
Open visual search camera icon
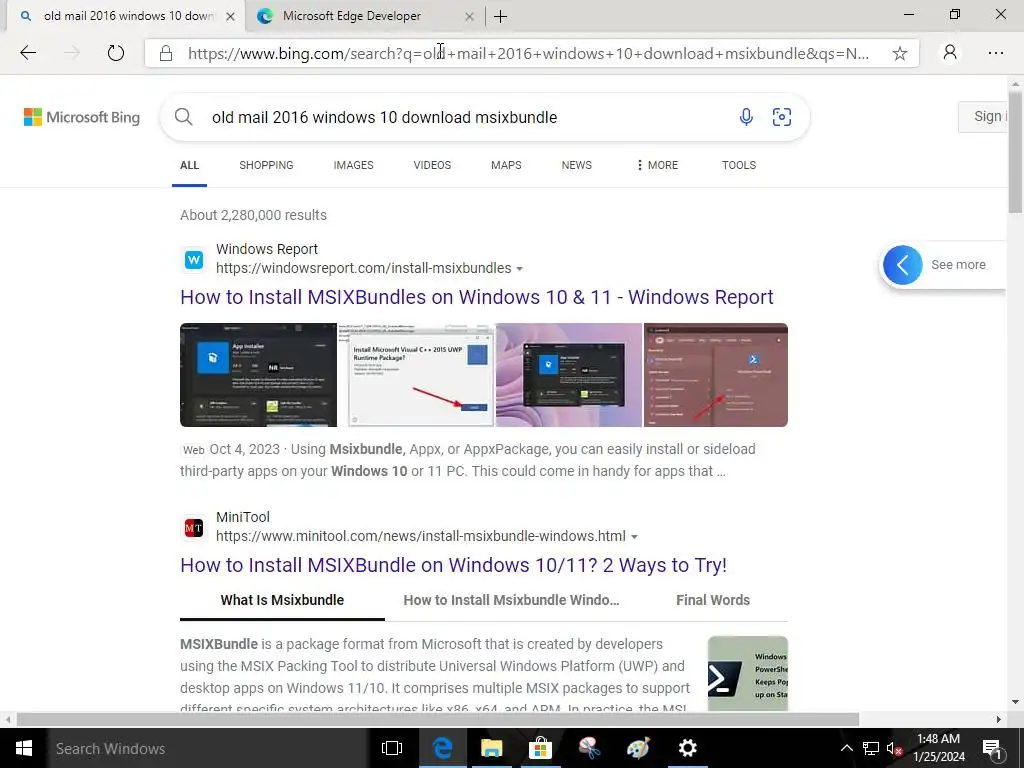(782, 117)
